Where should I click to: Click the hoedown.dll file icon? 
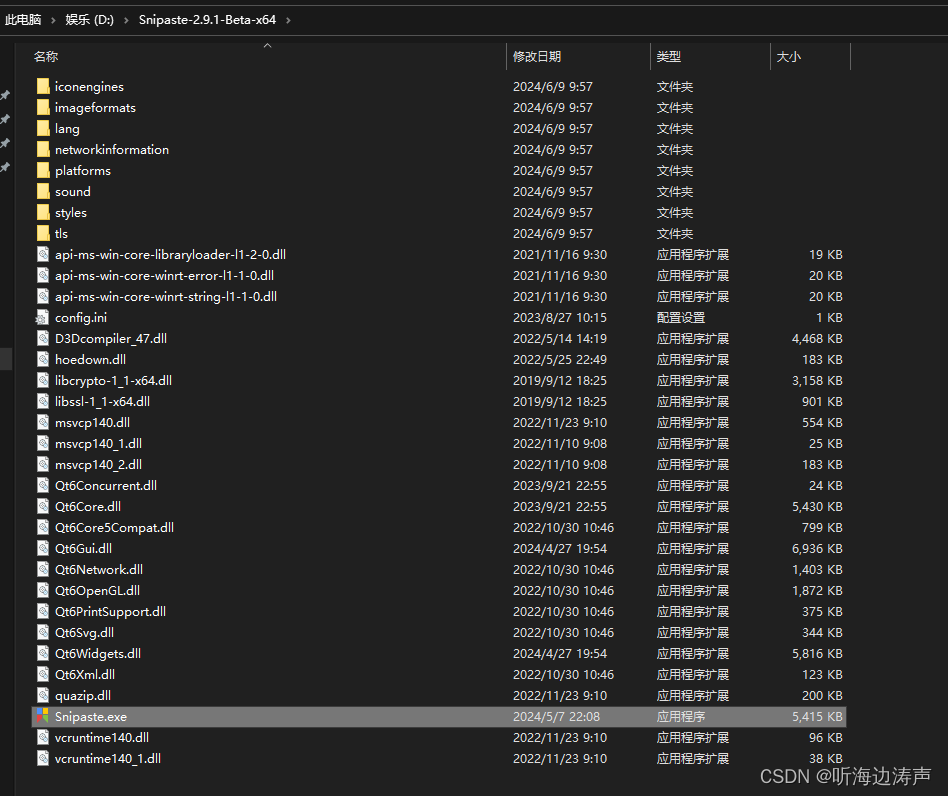(x=43, y=360)
